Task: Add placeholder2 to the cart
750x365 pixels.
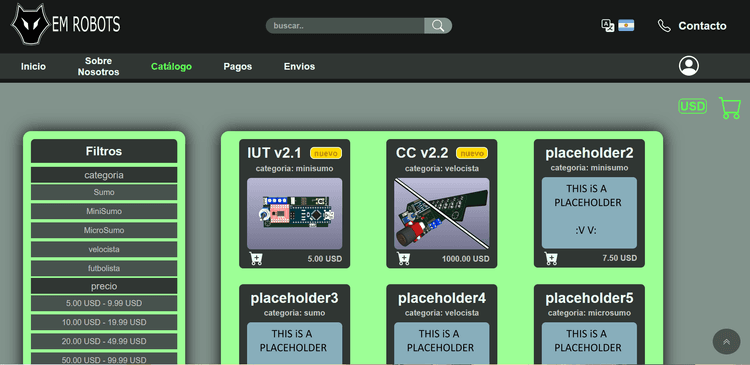Action: click(551, 259)
